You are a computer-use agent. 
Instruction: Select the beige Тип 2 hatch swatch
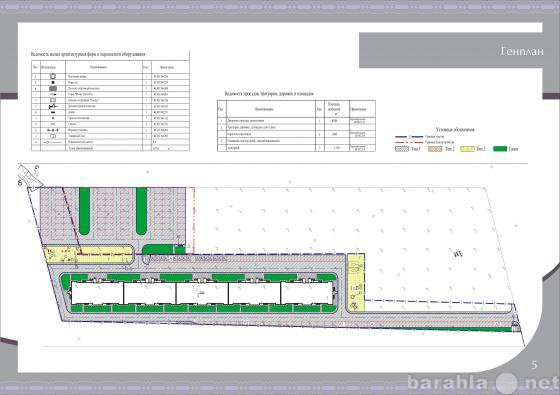(x=435, y=149)
